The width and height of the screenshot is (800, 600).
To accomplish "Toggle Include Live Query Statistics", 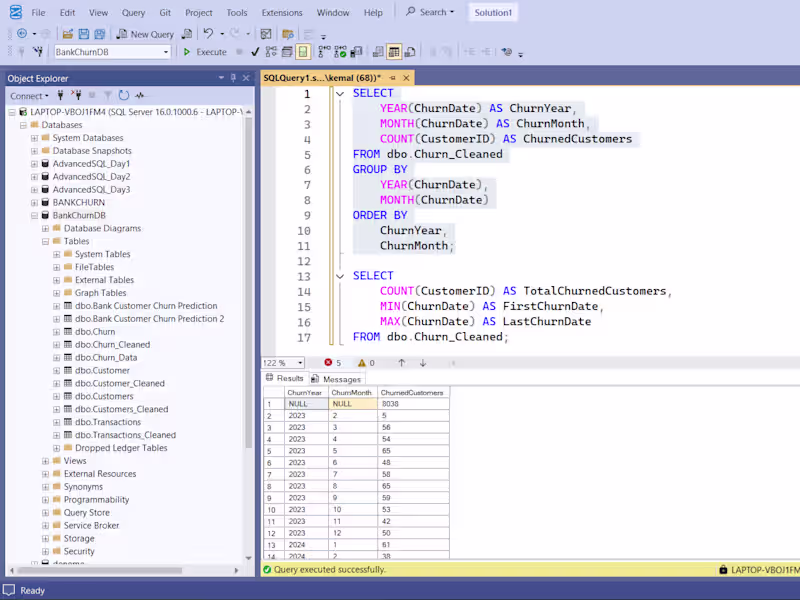I will 340,52.
